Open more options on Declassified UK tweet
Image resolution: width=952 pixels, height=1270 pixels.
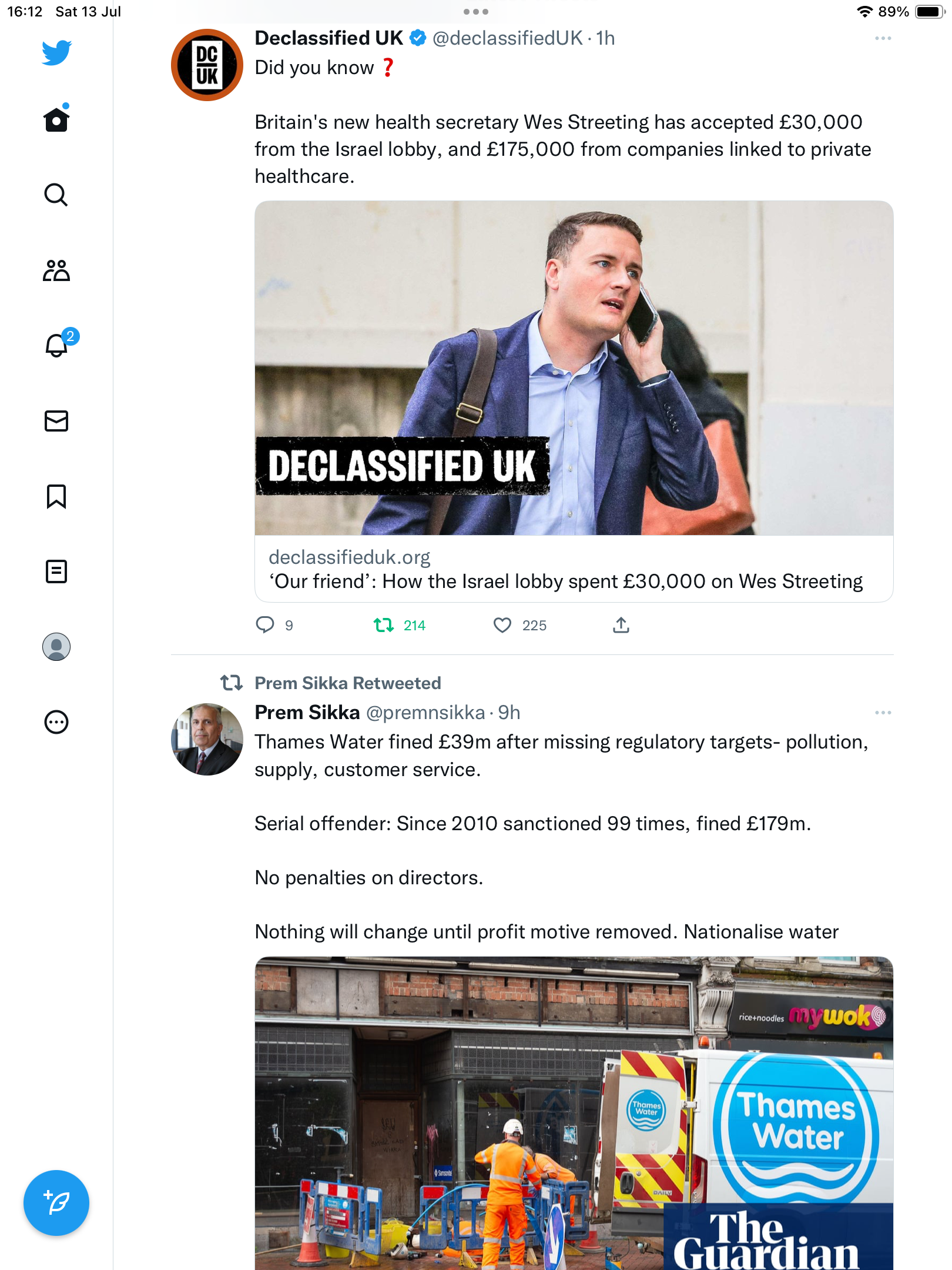pos(883,39)
